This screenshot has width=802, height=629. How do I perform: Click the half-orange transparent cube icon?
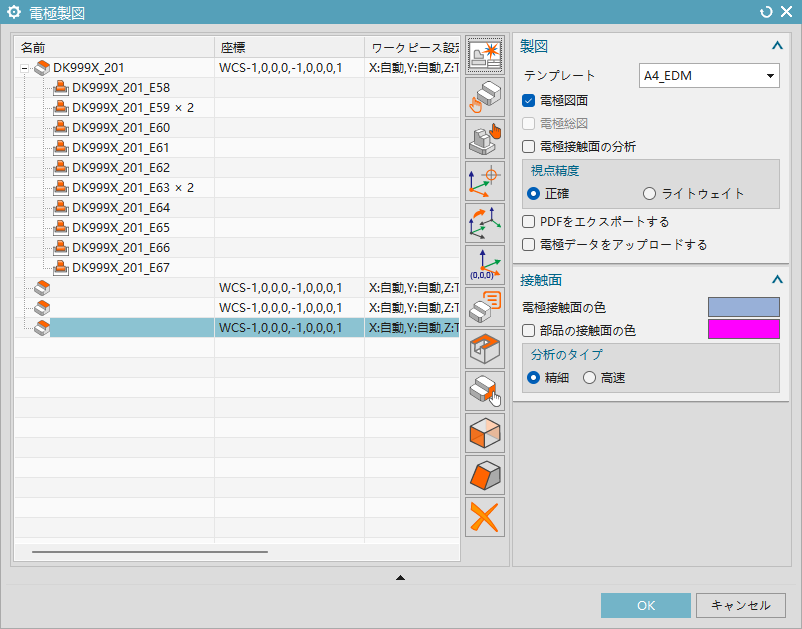(485, 433)
